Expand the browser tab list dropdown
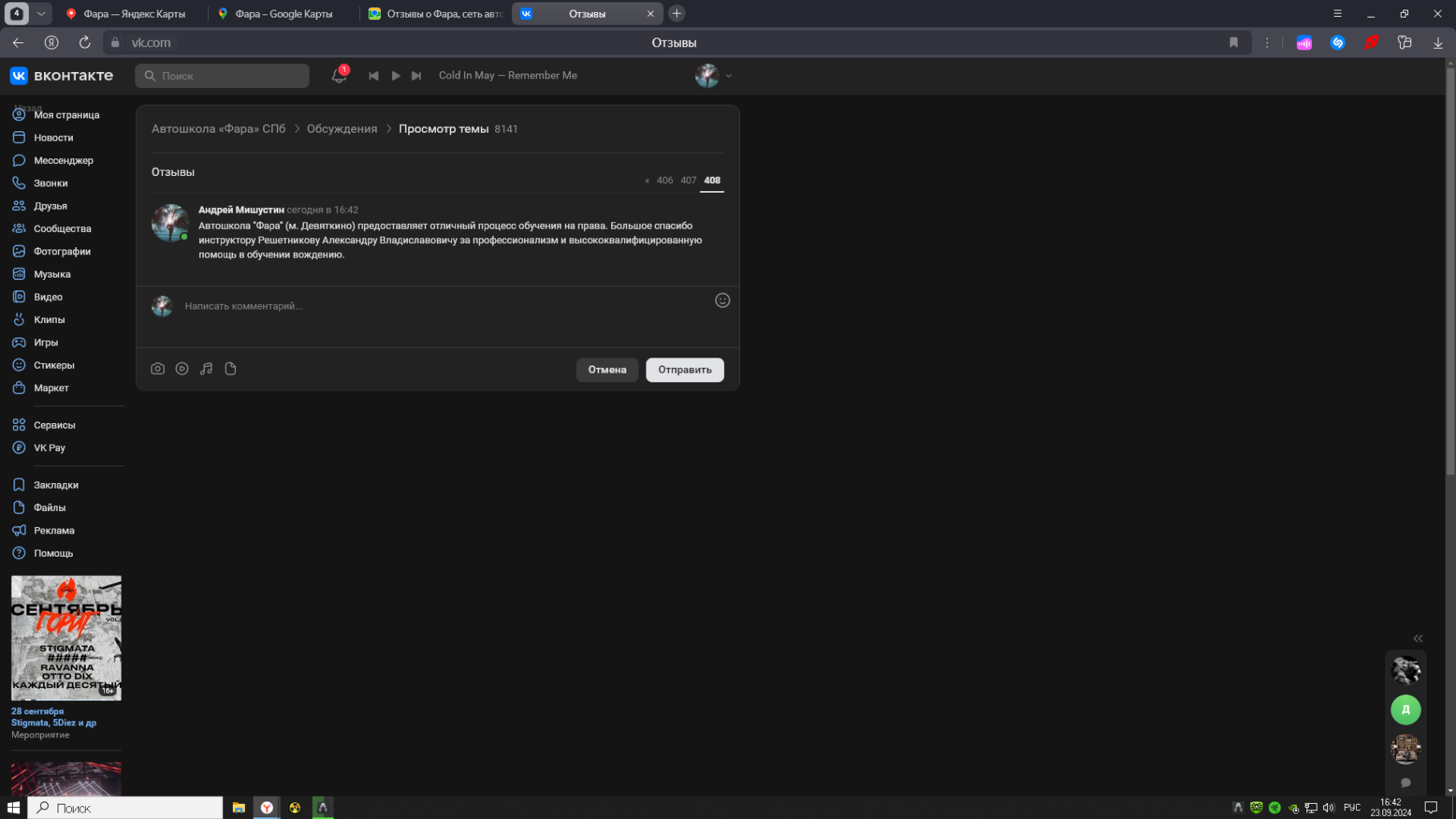This screenshot has height=819, width=1456. coord(41,14)
